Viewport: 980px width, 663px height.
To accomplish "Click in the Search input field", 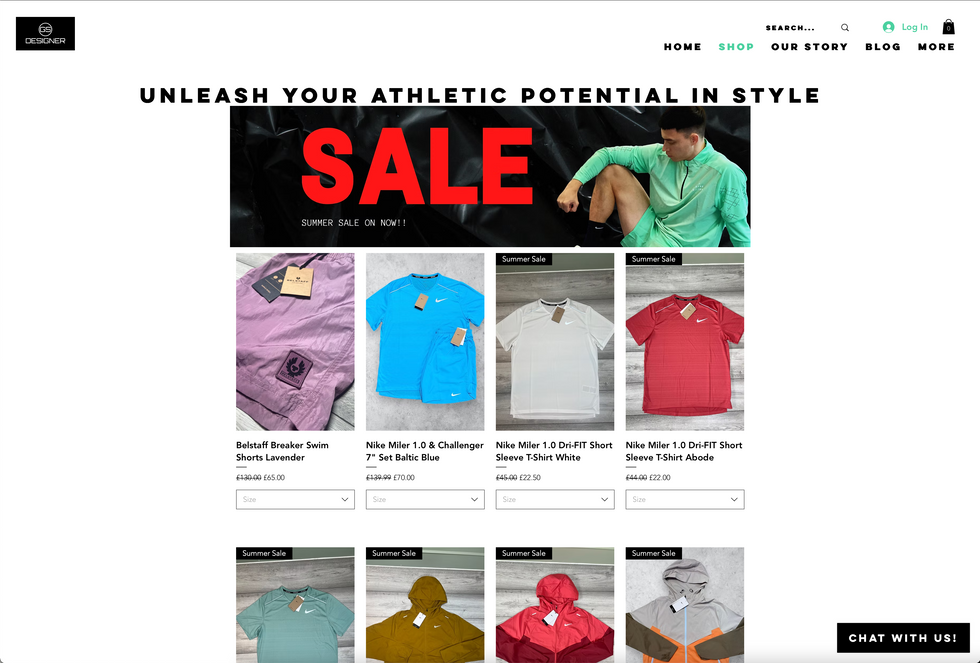I will click(x=800, y=27).
